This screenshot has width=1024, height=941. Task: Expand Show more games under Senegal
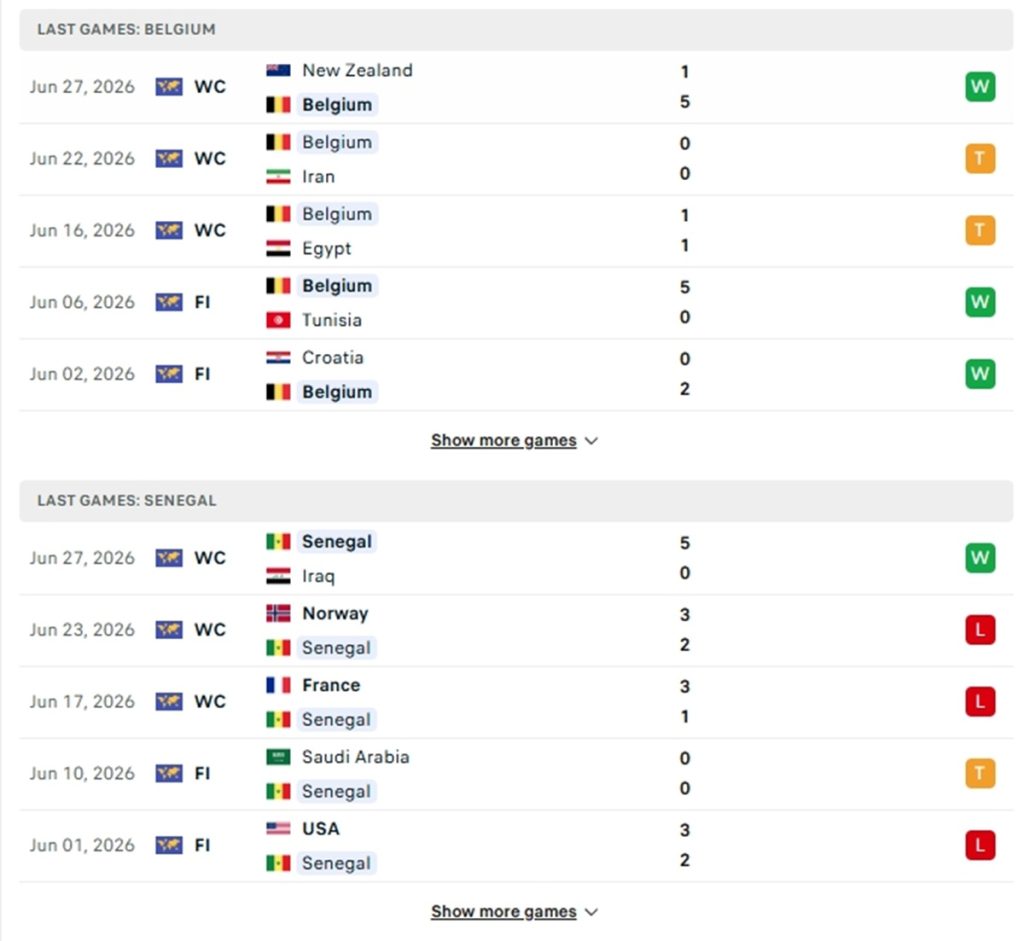click(x=504, y=912)
